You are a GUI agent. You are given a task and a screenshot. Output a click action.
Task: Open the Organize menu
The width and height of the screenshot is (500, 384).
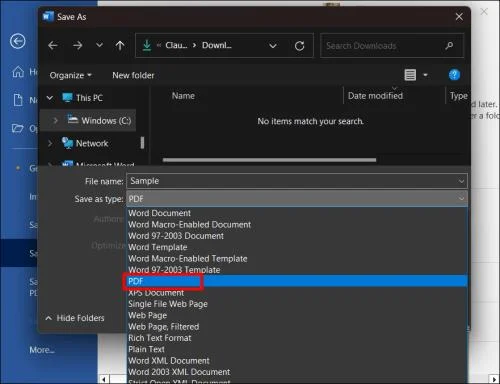[x=70, y=75]
